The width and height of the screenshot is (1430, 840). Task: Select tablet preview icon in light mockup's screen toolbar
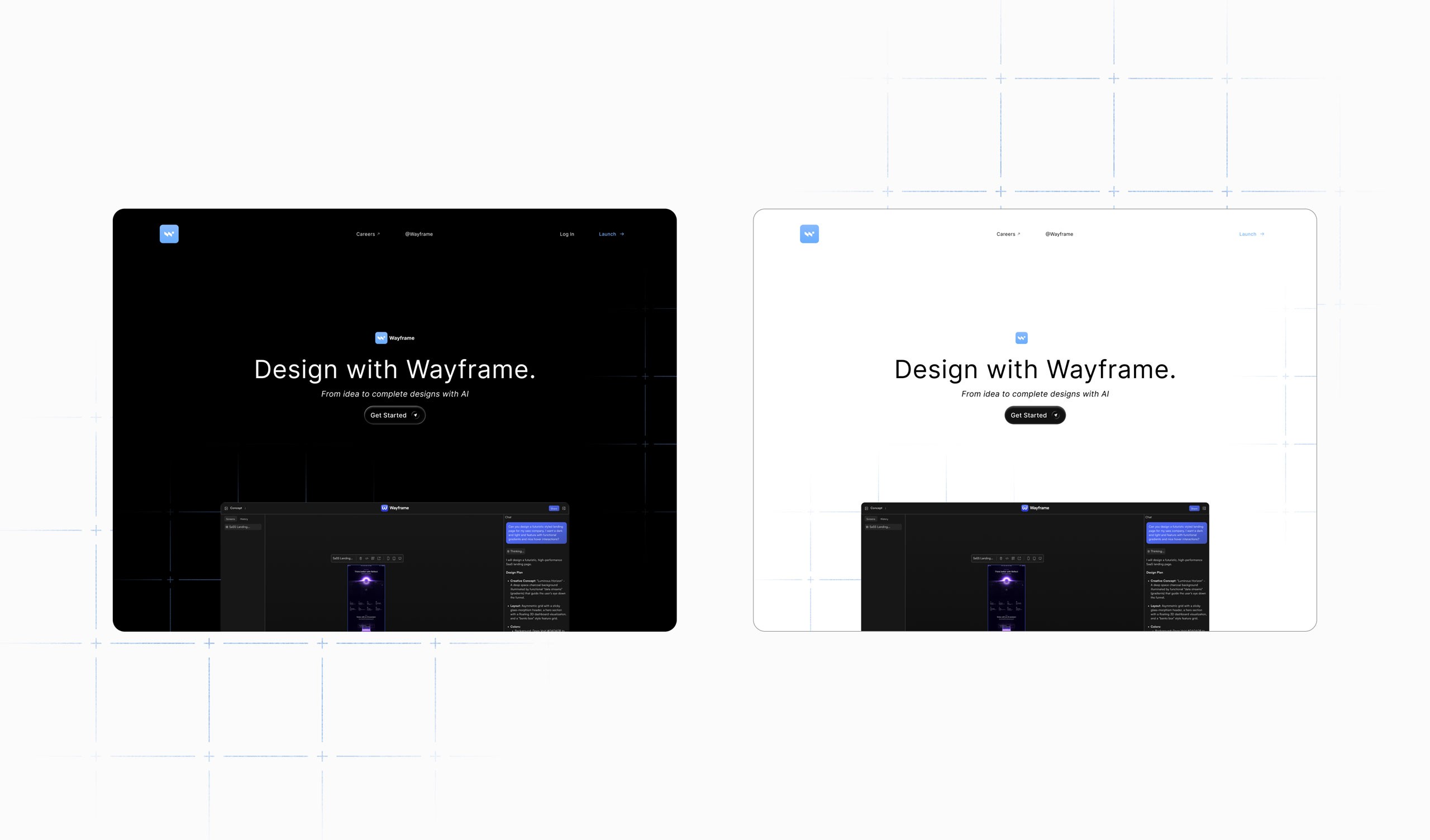pyautogui.click(x=1035, y=559)
